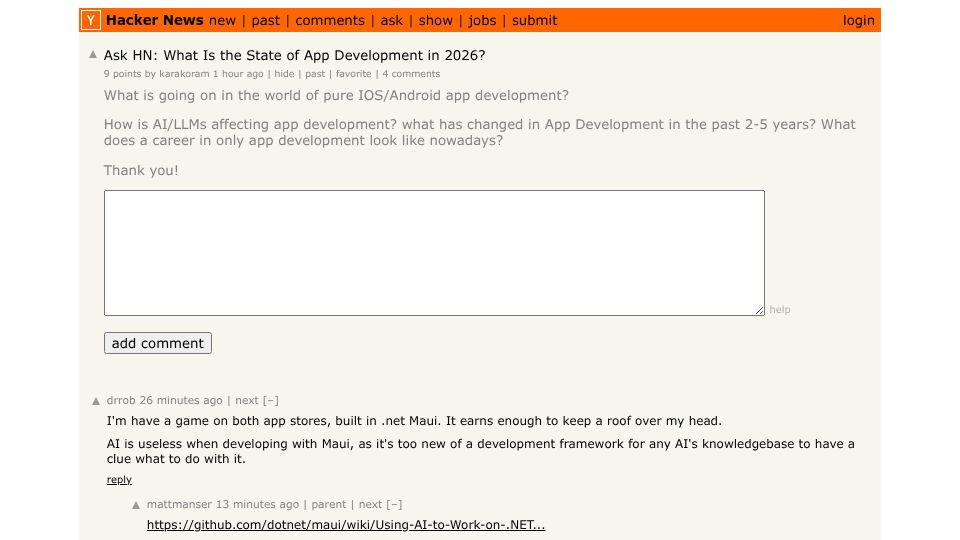Screen dimensions: 960x540
Task: Click text 'AI is useless when developing with Maui'
Action: (x=230, y=444)
